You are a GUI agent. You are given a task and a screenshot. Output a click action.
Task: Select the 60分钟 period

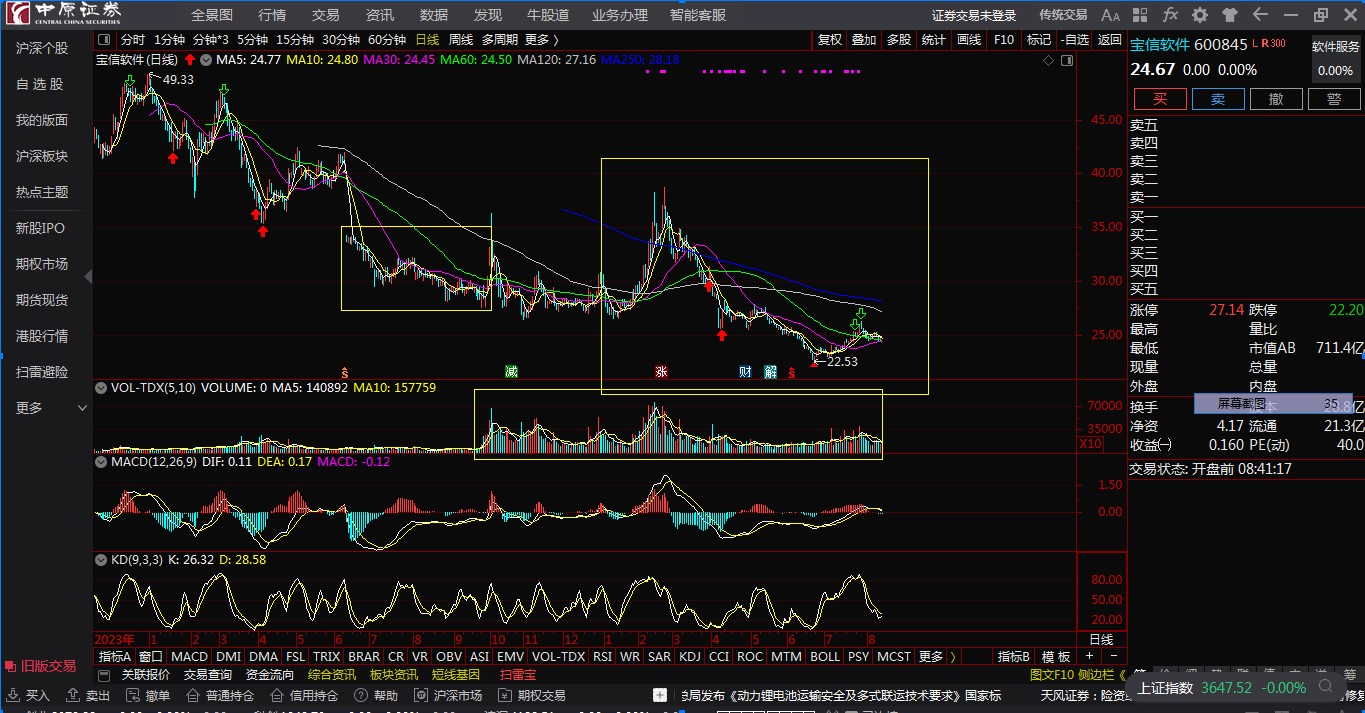tap(387, 40)
